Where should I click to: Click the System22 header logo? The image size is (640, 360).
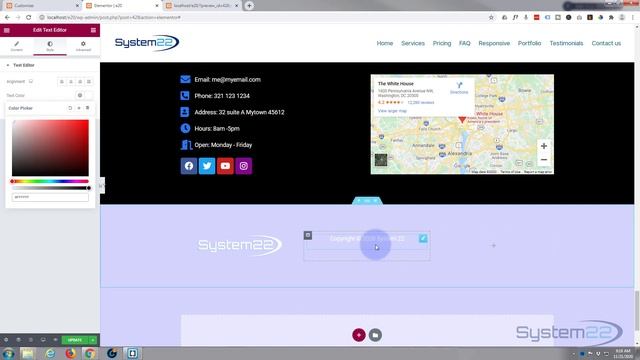(x=147, y=43)
